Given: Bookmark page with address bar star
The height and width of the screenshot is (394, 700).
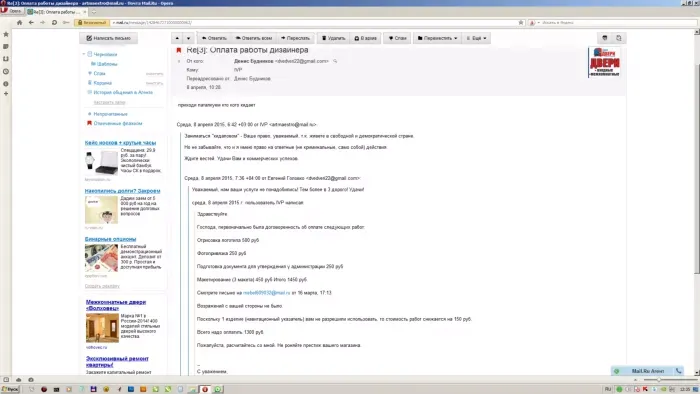Looking at the screenshot, I should pos(521,22).
